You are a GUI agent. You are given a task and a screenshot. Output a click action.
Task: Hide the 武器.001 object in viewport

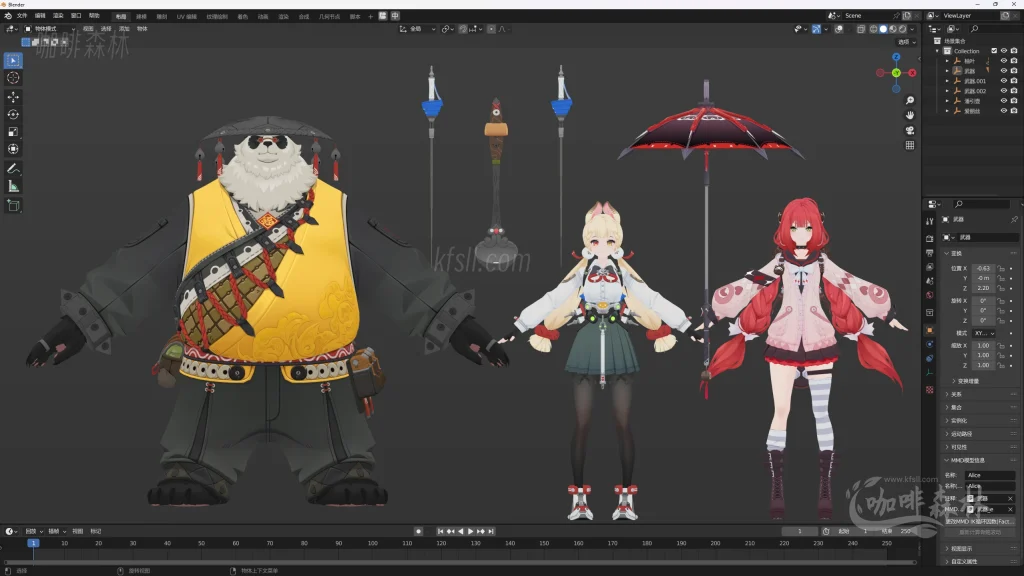(x=1004, y=81)
